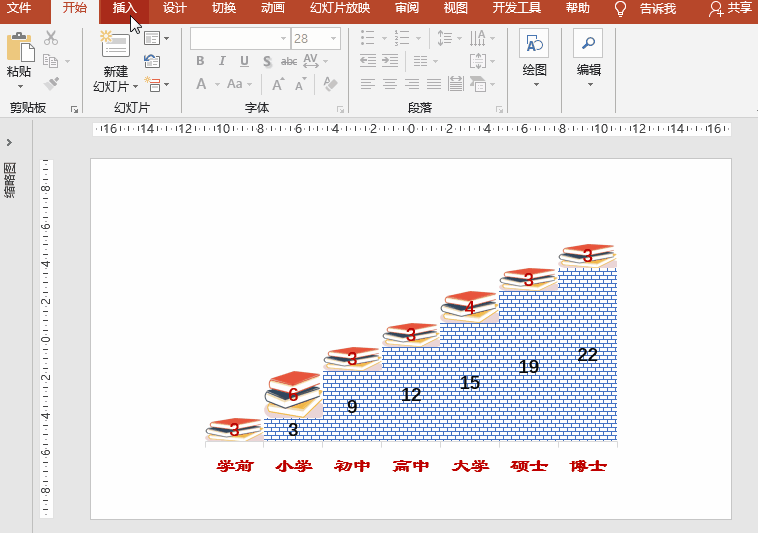This screenshot has width=758, height=533.
Task: Expand the thumbnails pane chevron
Action: click(x=9, y=143)
